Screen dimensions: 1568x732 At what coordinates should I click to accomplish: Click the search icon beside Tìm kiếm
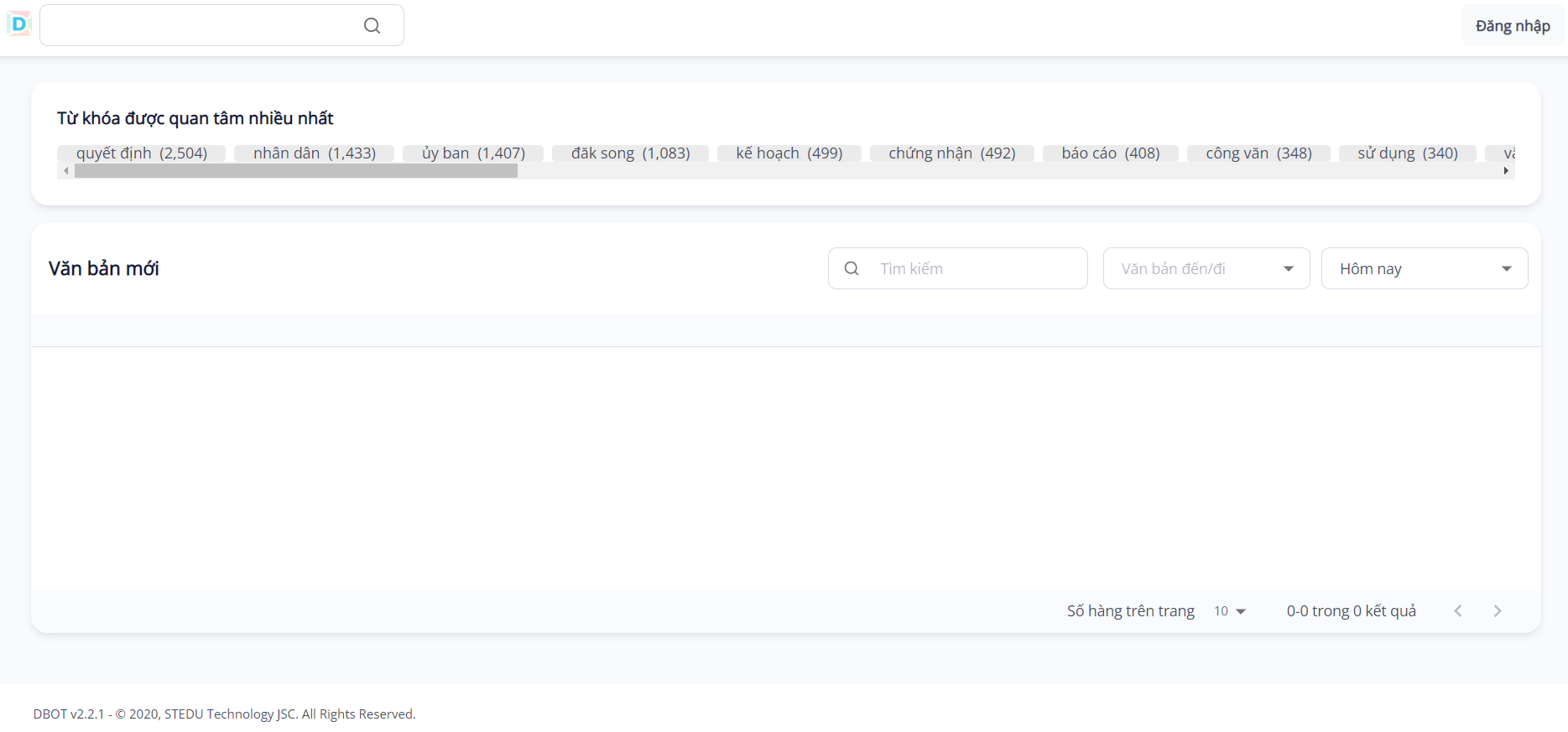852,268
